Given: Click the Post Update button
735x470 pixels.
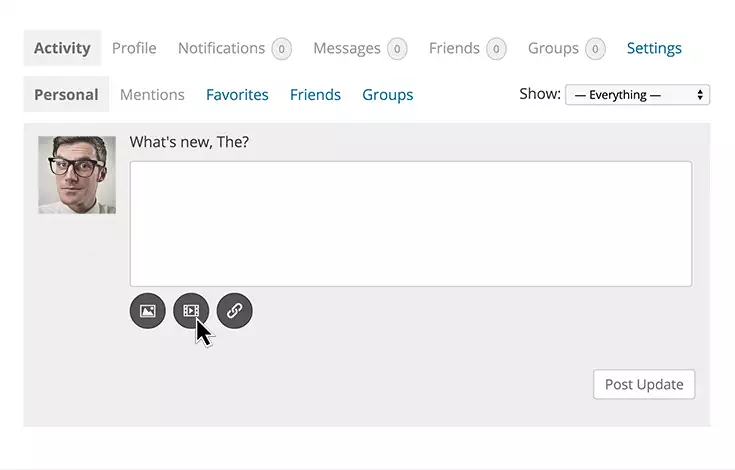Looking at the screenshot, I should (x=644, y=384).
